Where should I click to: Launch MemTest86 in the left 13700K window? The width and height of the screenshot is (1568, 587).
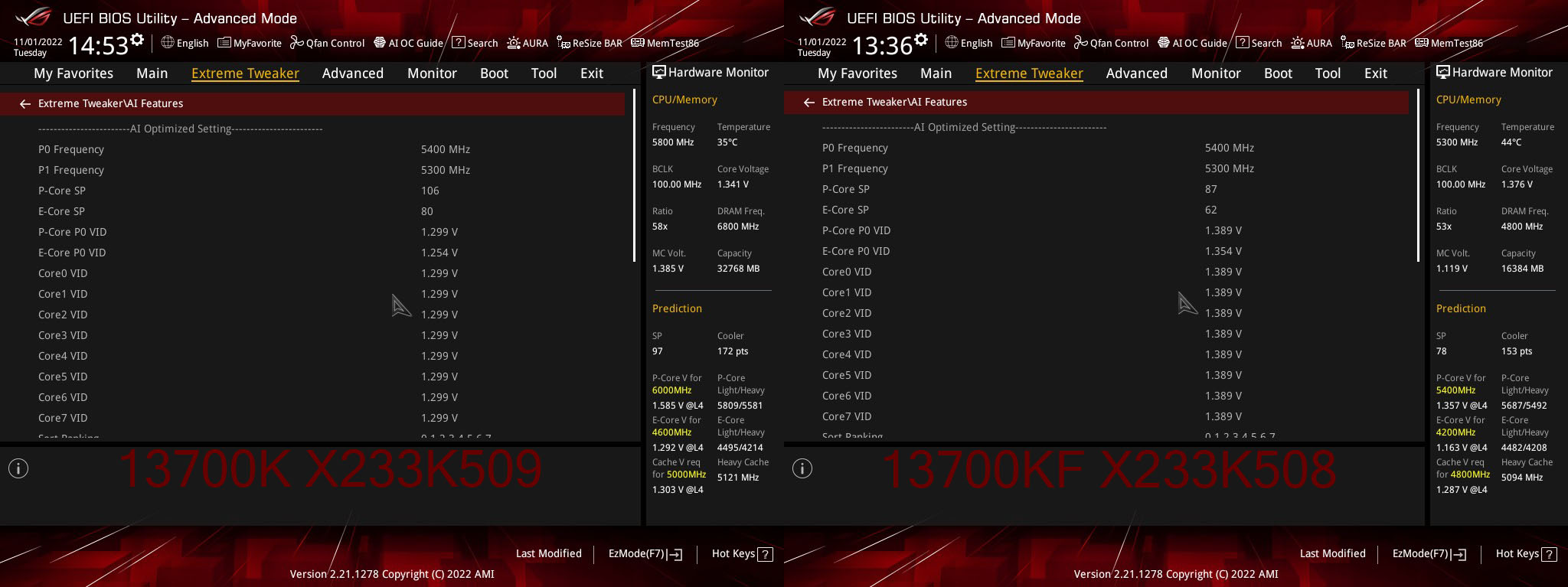(x=665, y=43)
